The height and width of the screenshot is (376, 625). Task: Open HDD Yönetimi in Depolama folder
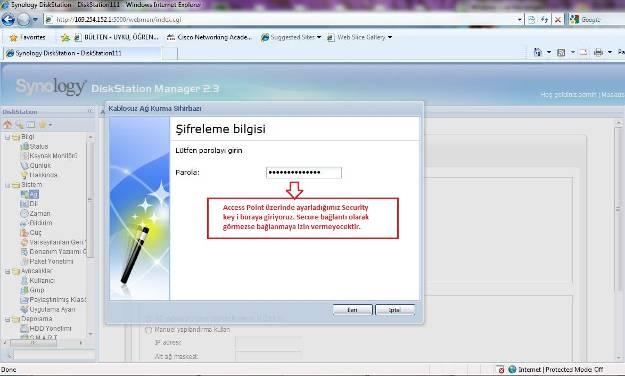(x=46, y=328)
